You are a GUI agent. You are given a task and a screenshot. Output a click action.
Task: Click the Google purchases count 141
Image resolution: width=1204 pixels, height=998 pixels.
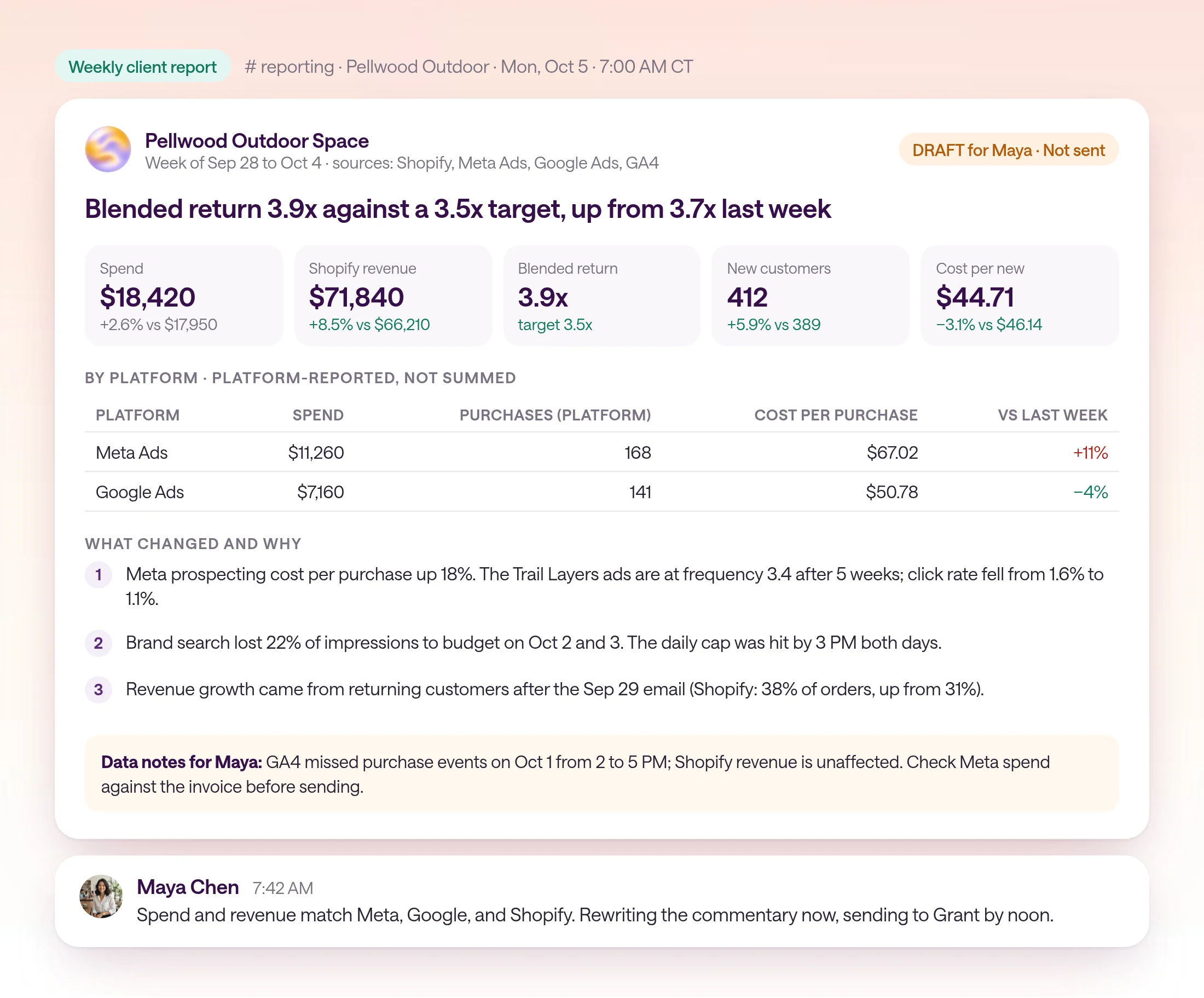[x=640, y=492]
